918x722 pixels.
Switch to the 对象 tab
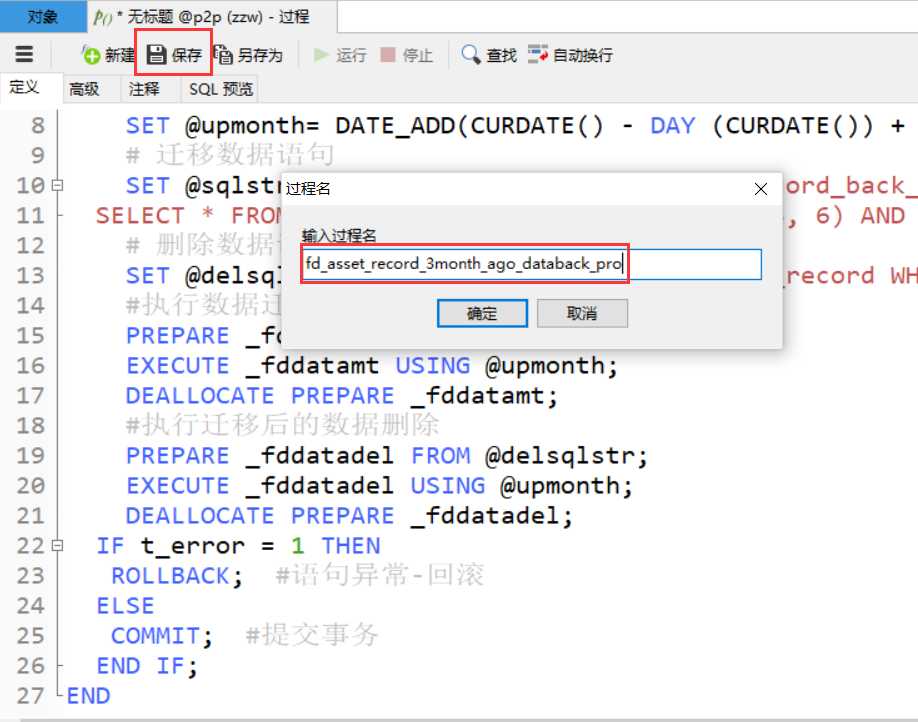coord(43,16)
